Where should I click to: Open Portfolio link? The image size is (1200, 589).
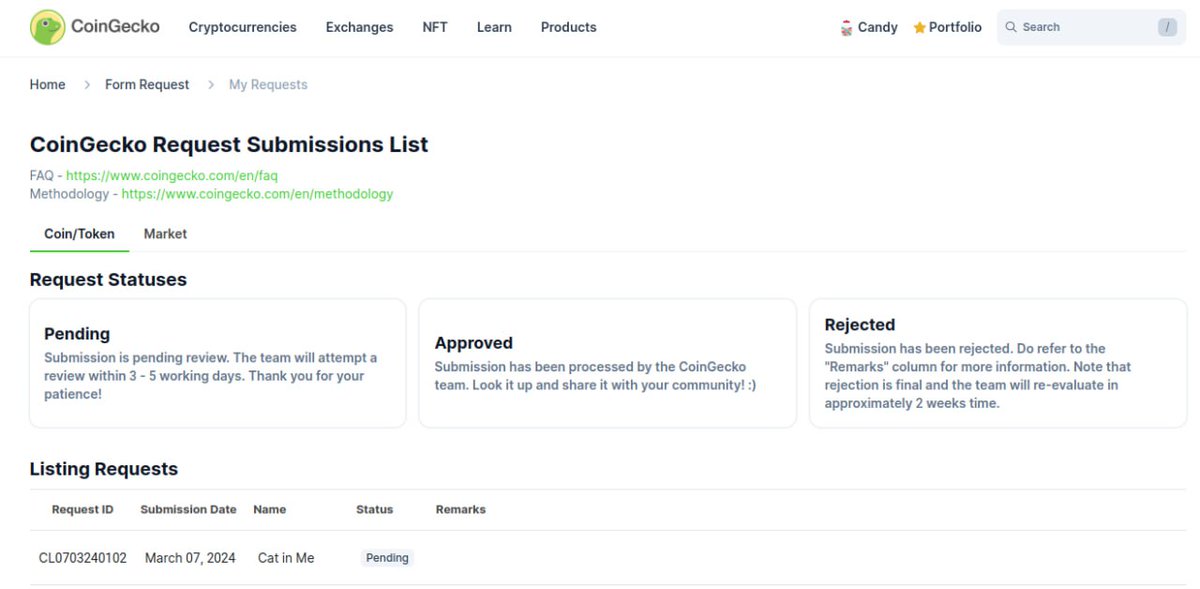948,27
